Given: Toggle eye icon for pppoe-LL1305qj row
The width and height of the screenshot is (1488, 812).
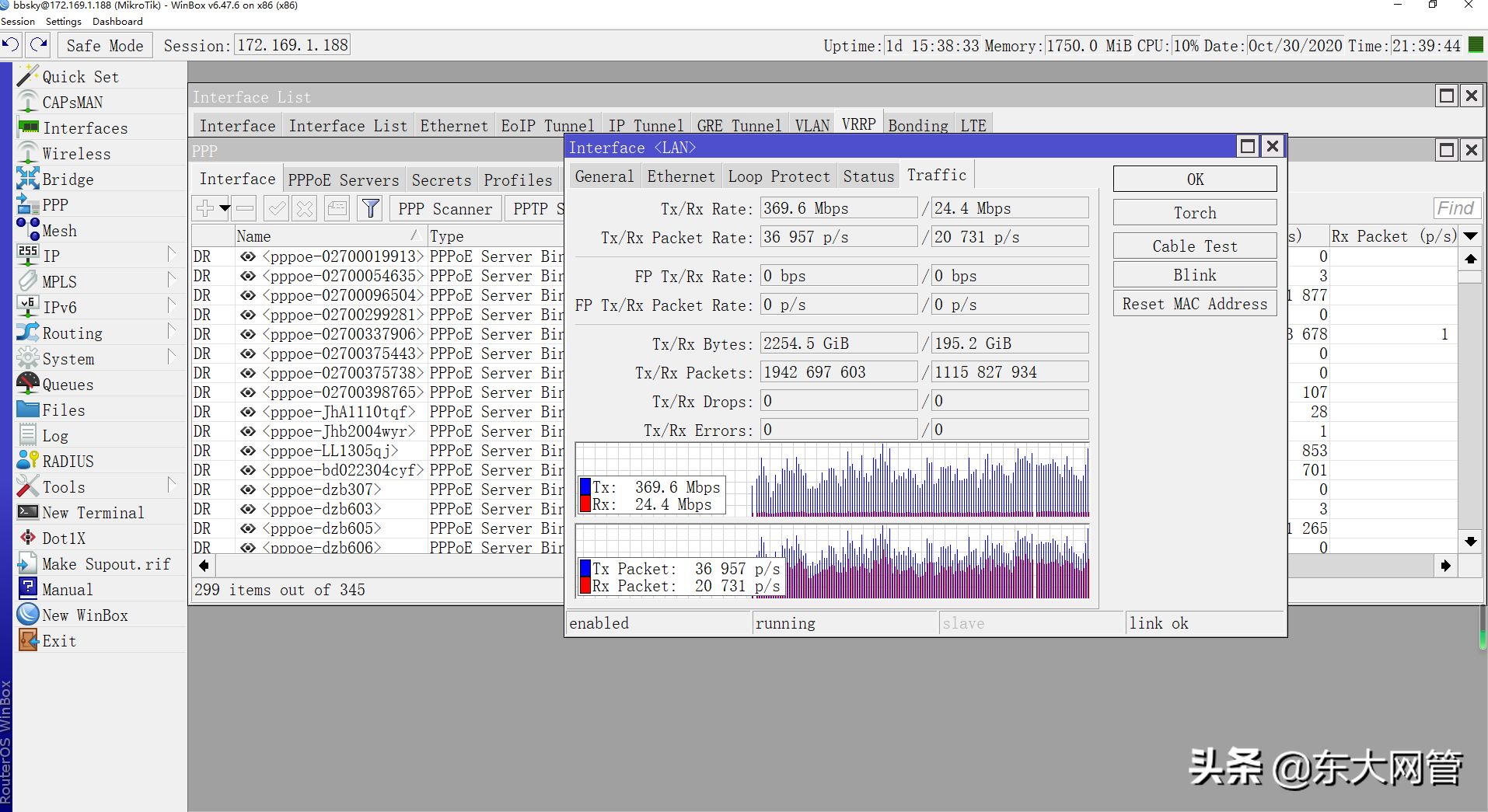Looking at the screenshot, I should (x=248, y=451).
